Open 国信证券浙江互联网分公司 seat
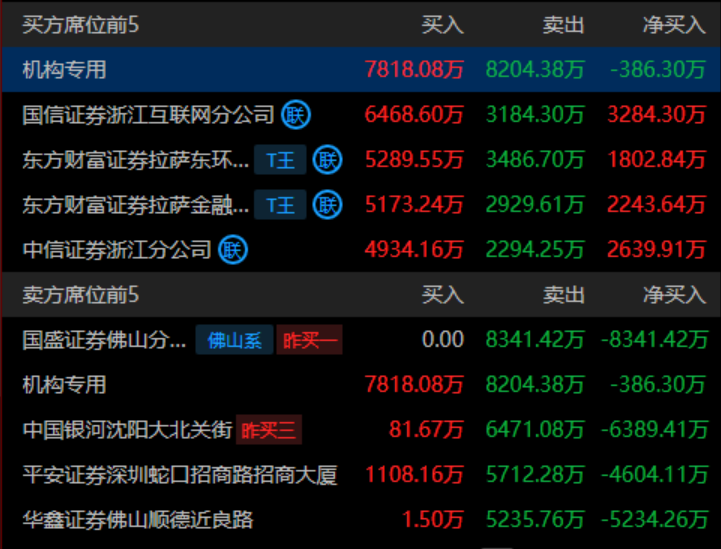 pyautogui.click(x=149, y=114)
